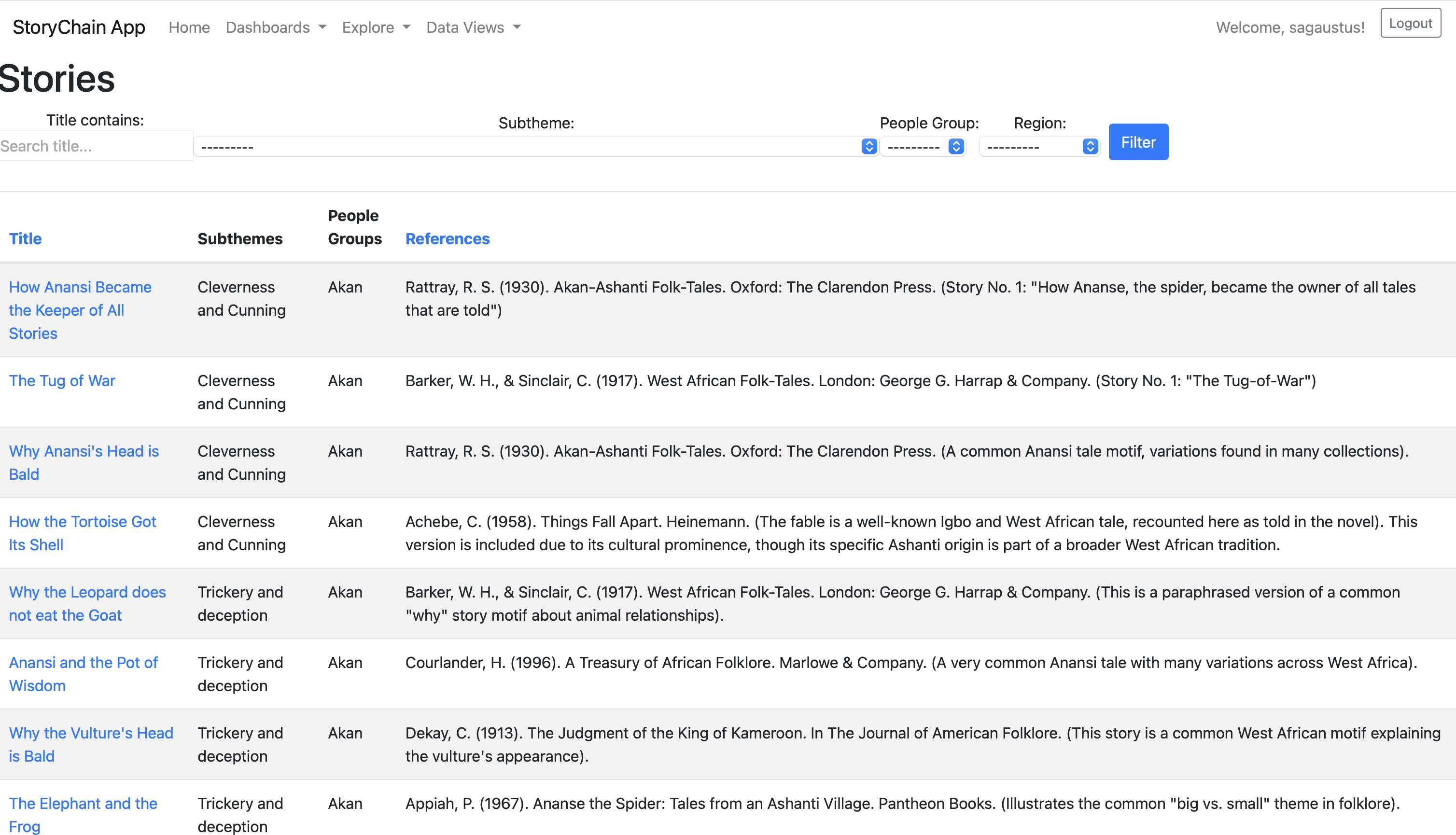Open 'The Tug of War' story
The height and width of the screenshot is (835, 1456).
tap(62, 380)
